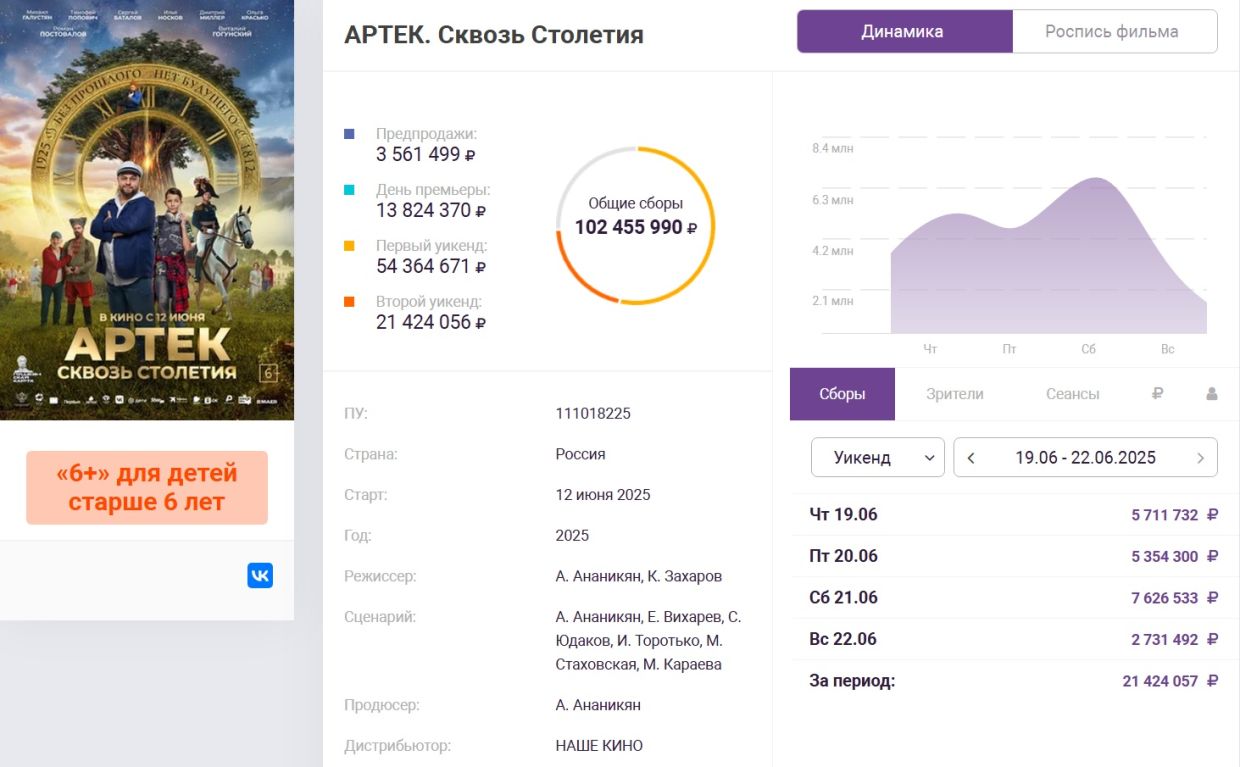
Task: Go to next weekend period arrow
Action: (x=1200, y=458)
